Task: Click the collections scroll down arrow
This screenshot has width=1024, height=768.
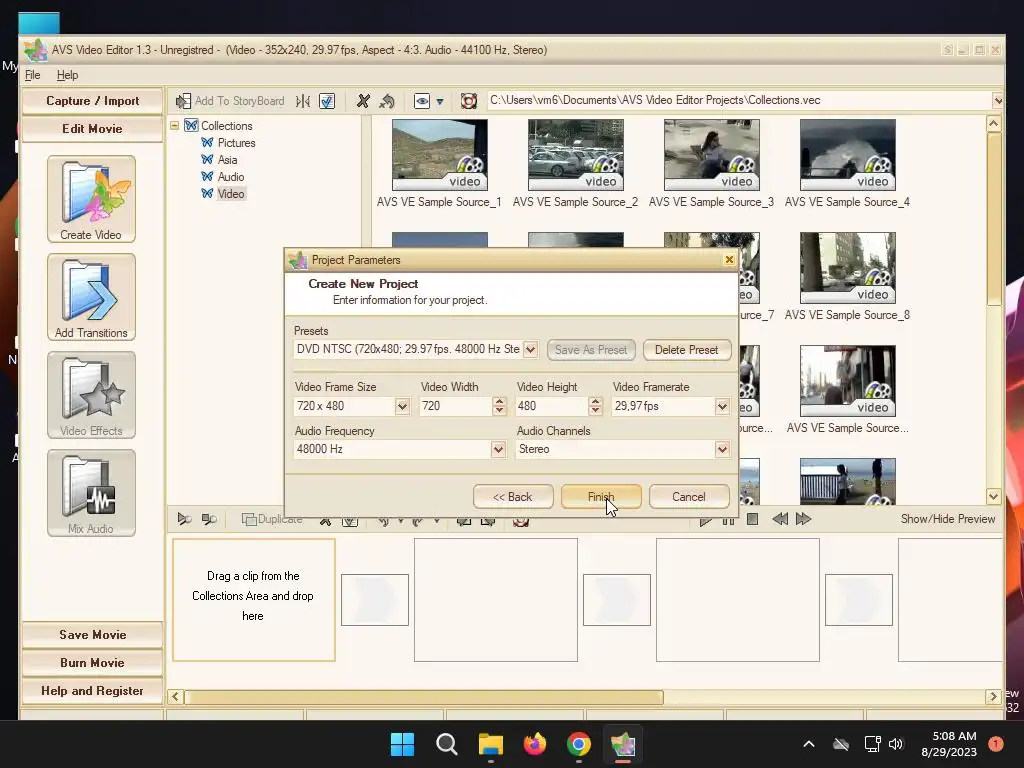Action: click(993, 496)
